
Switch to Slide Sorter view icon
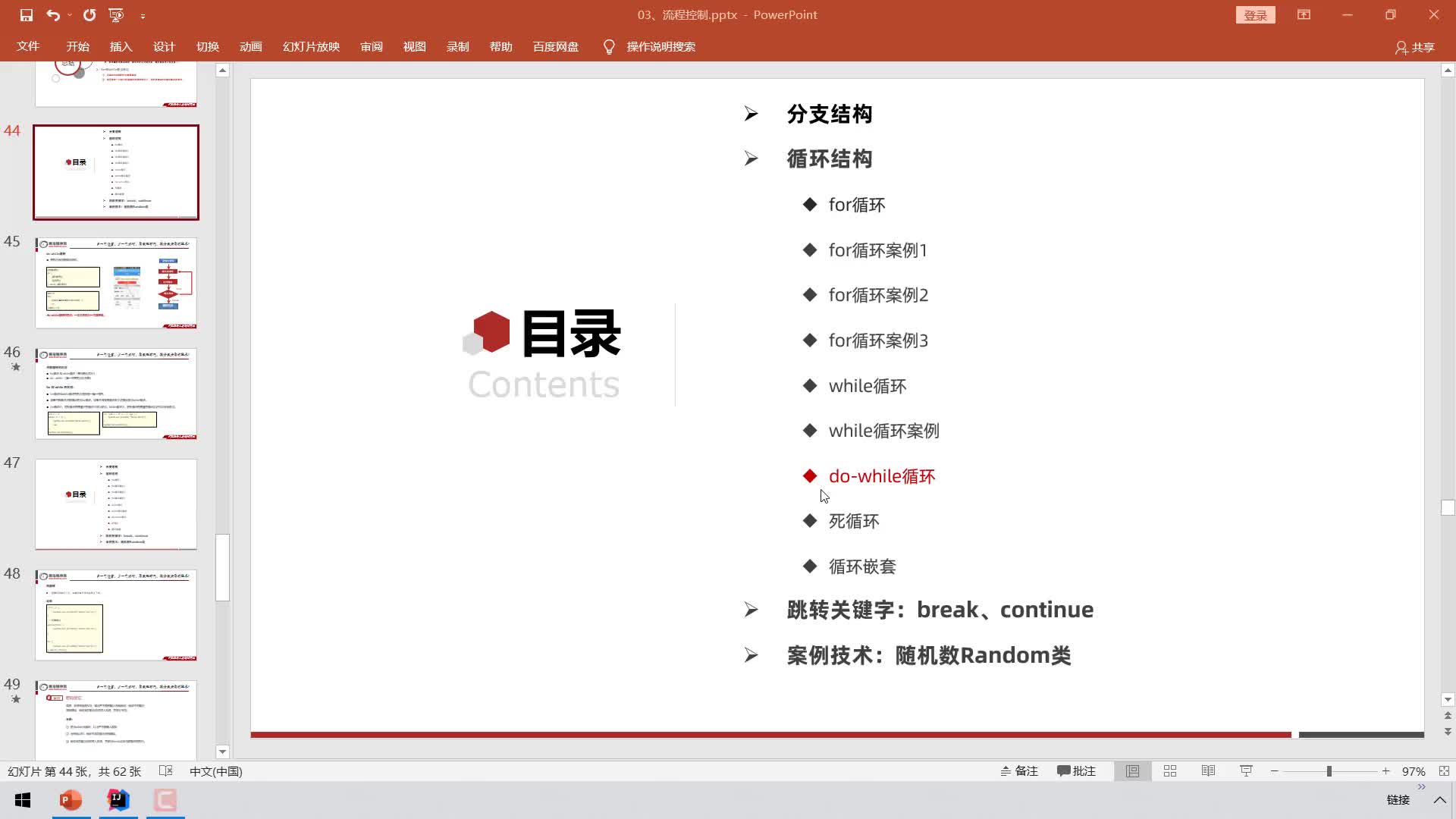pos(1170,771)
